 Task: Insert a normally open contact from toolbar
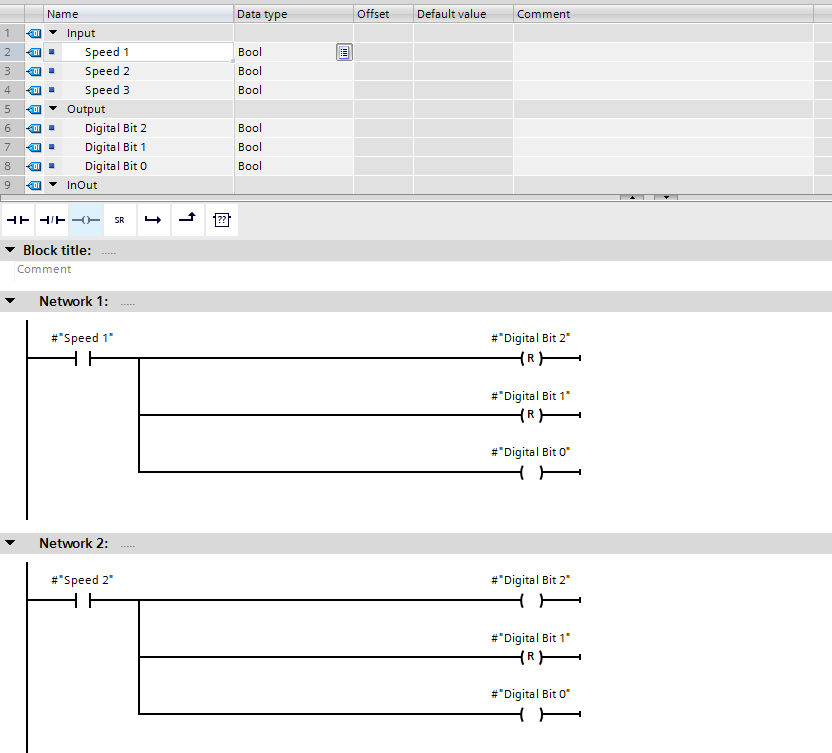point(18,220)
